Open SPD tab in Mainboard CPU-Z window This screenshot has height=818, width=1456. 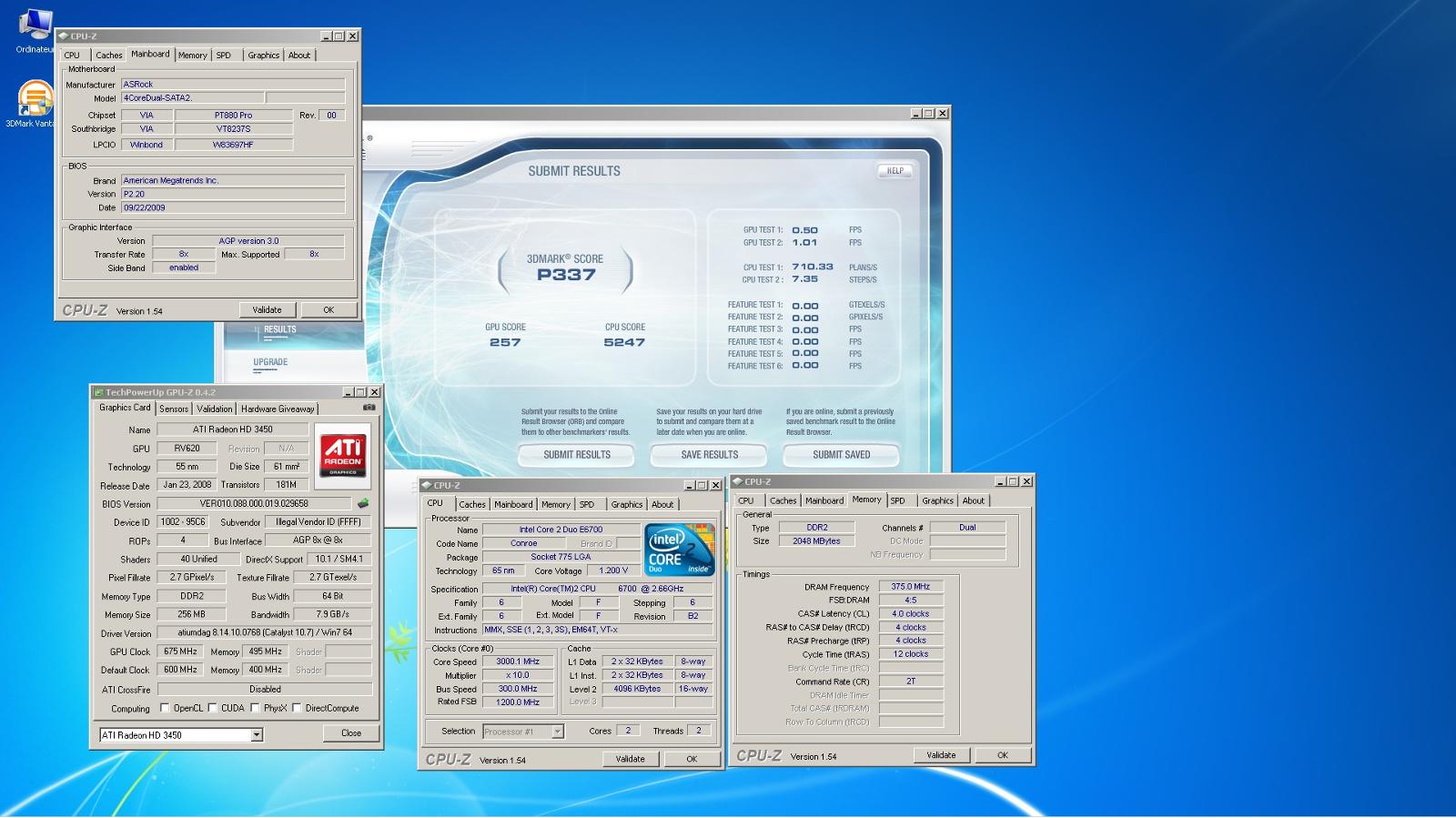click(224, 56)
